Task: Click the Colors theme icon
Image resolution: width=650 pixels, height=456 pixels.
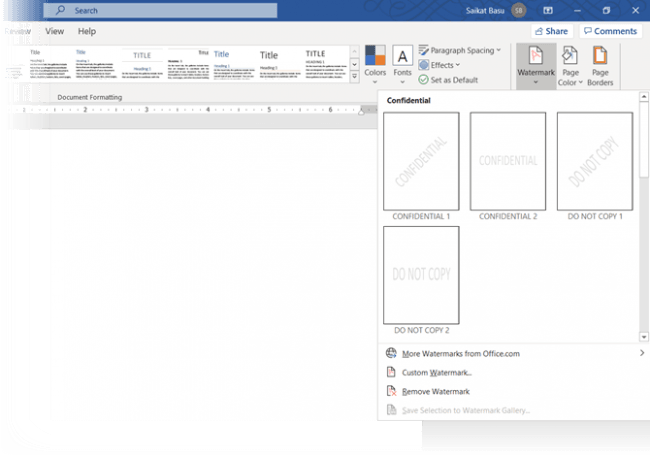Action: point(375,60)
